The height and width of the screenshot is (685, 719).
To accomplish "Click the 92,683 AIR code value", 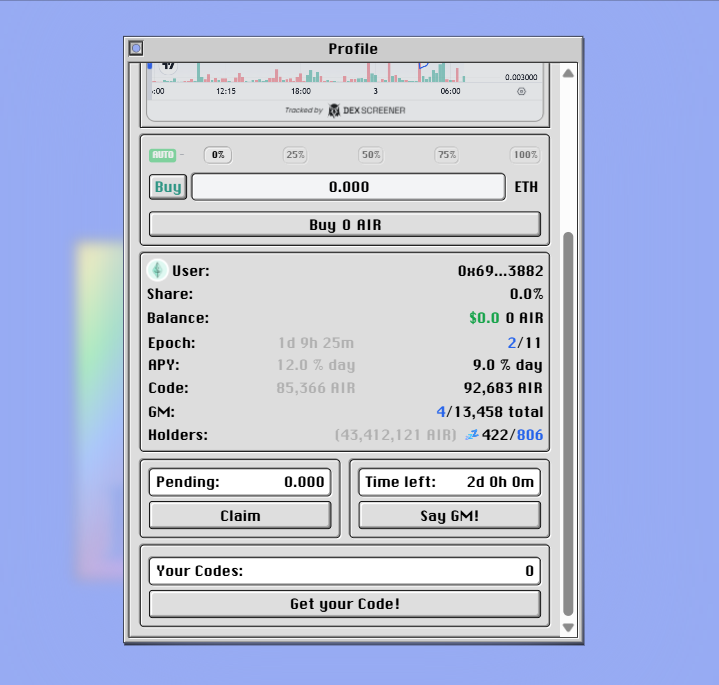I will point(503,388).
